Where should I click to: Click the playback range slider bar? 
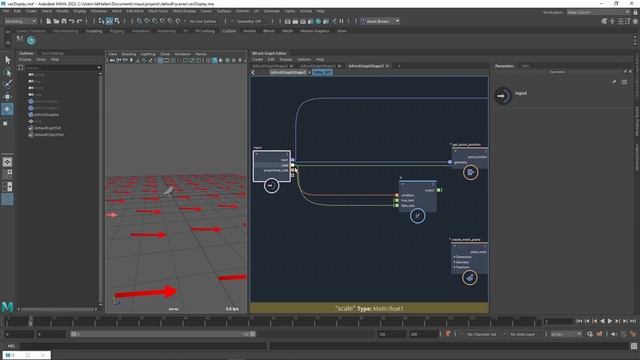[163, 334]
